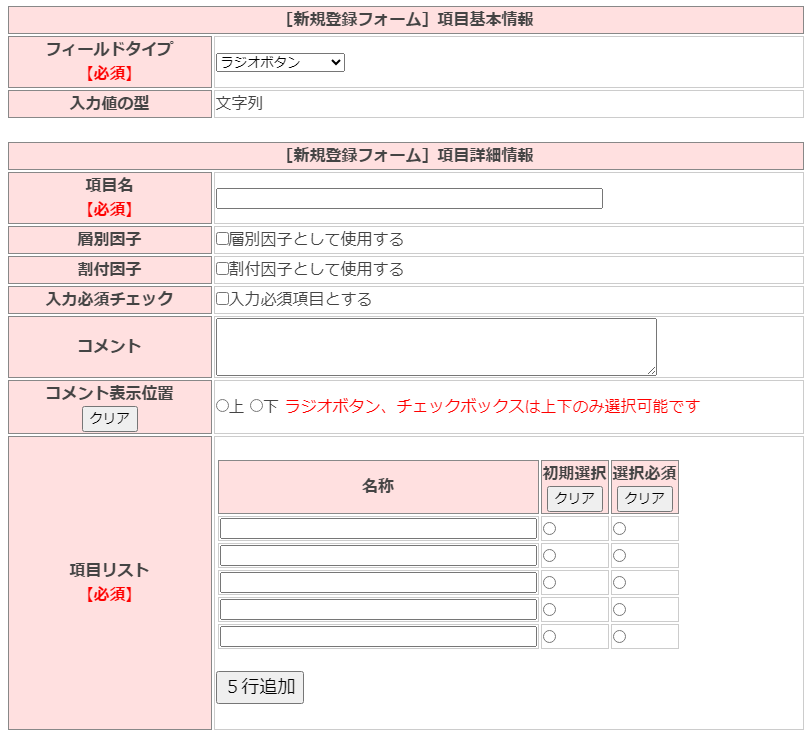Focus the fifth 名称 input row
The width and height of the screenshot is (808, 736).
(378, 637)
